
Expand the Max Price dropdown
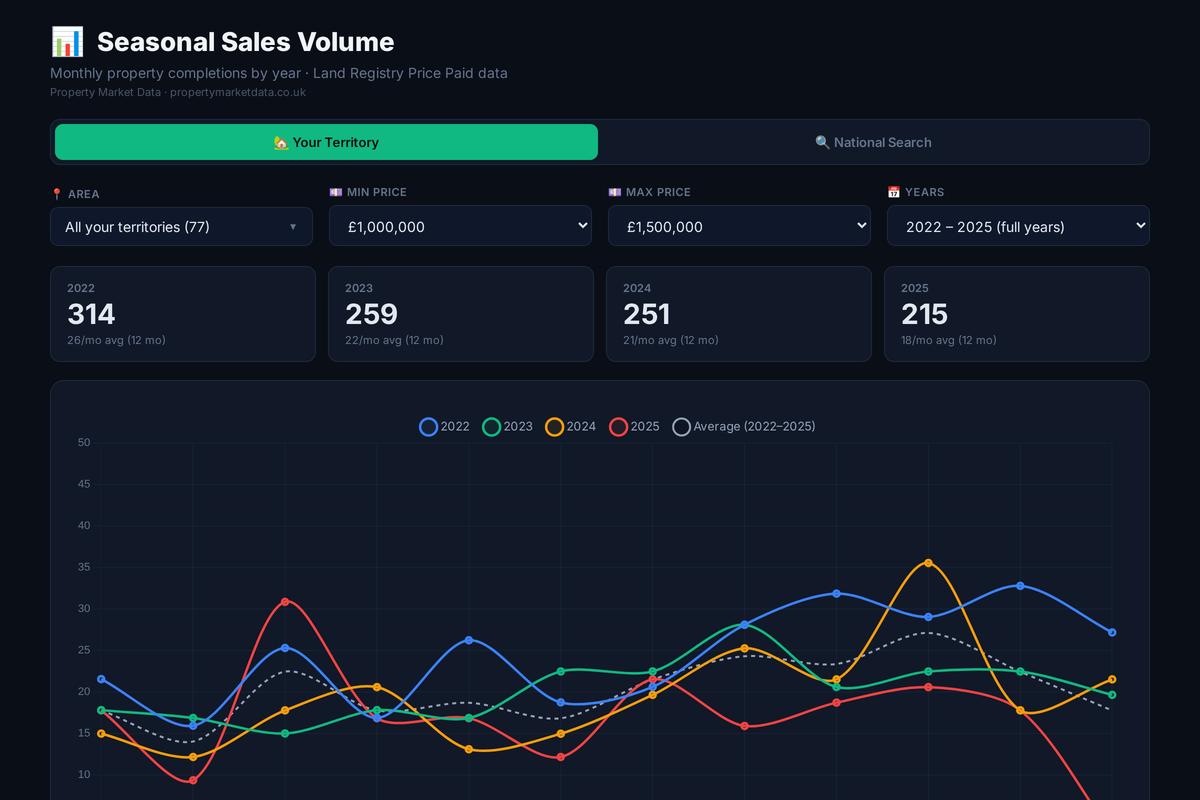click(x=739, y=226)
